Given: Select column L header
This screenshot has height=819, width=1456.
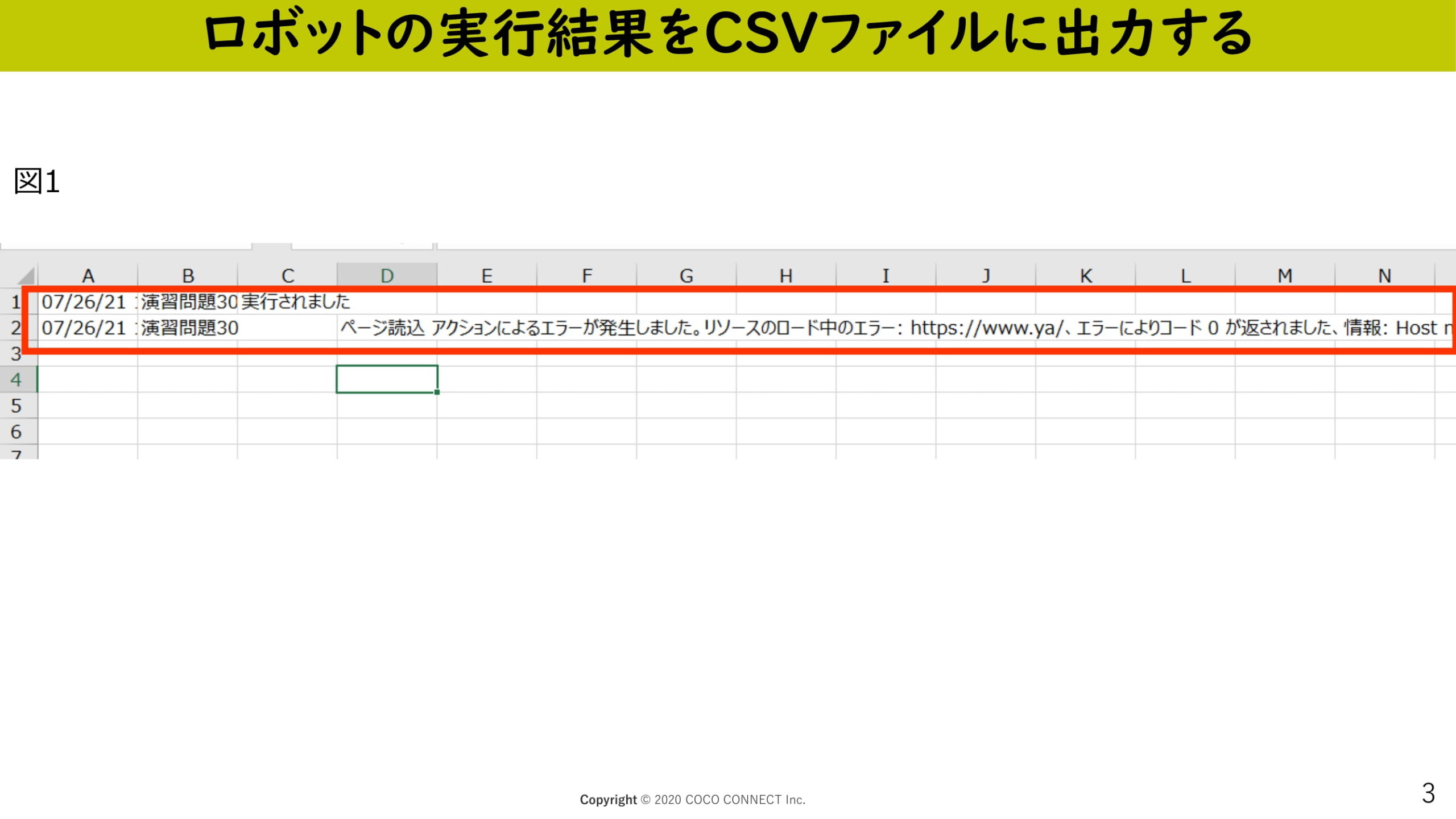Looking at the screenshot, I should point(1185,275).
